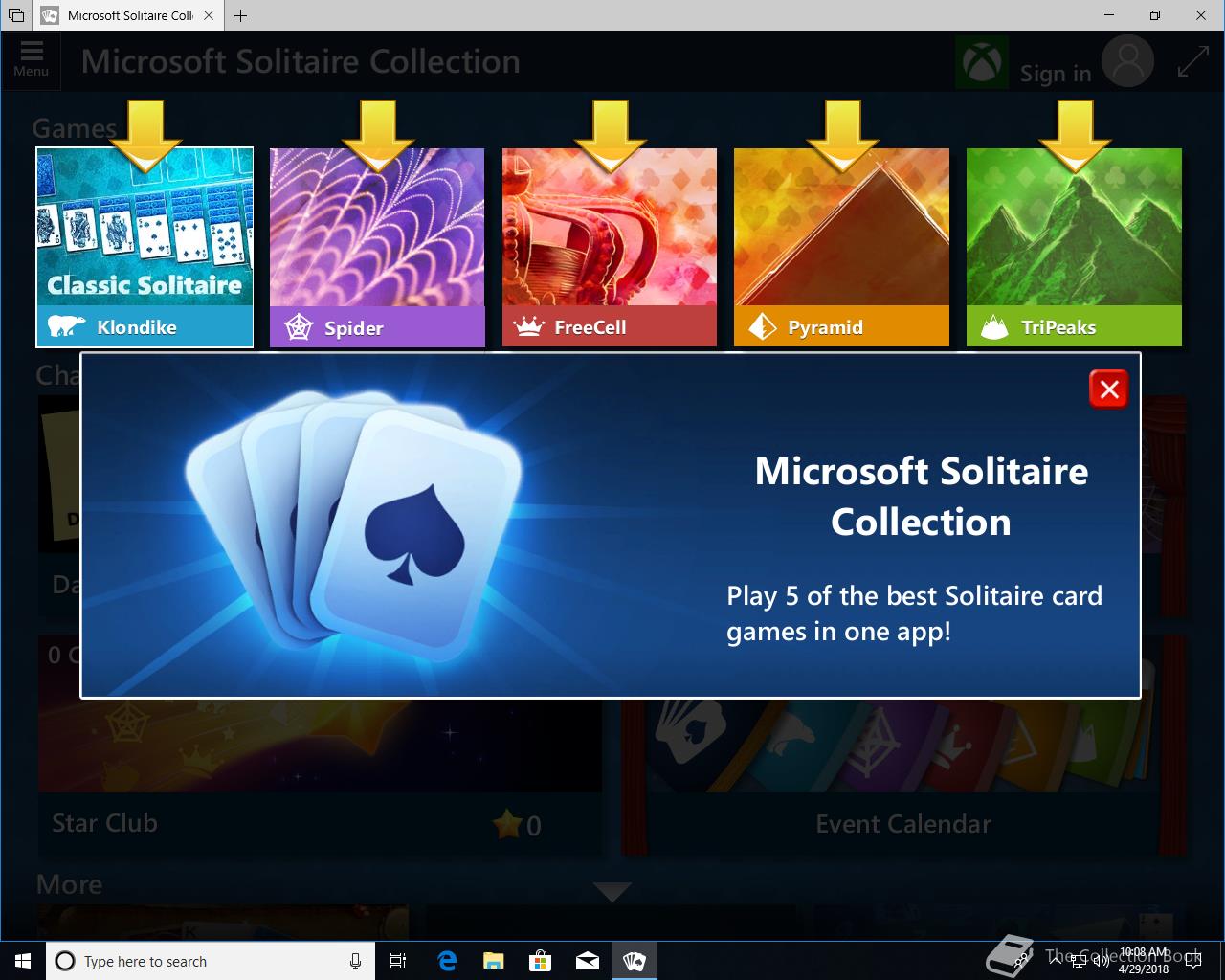The image size is (1225, 980).
Task: Open Task View from taskbar
Action: click(x=398, y=961)
